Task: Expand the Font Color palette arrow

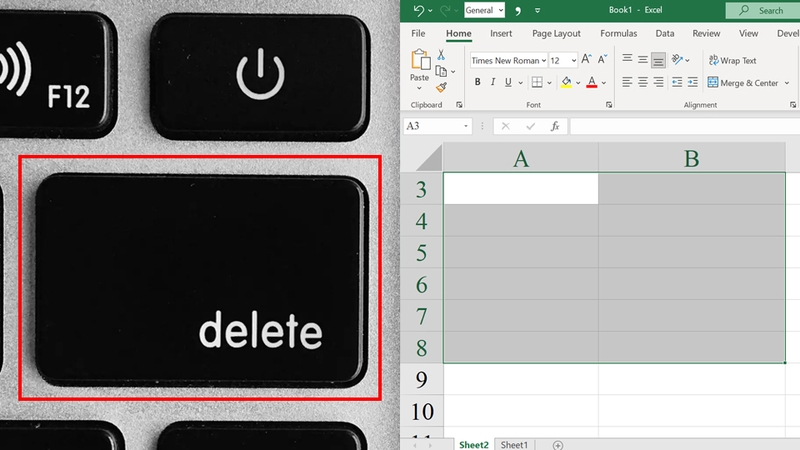Action: [x=604, y=83]
